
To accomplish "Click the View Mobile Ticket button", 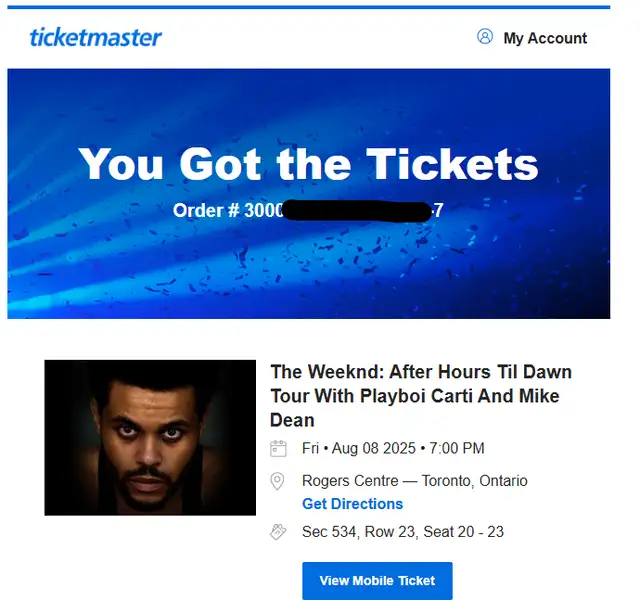I will (377, 581).
